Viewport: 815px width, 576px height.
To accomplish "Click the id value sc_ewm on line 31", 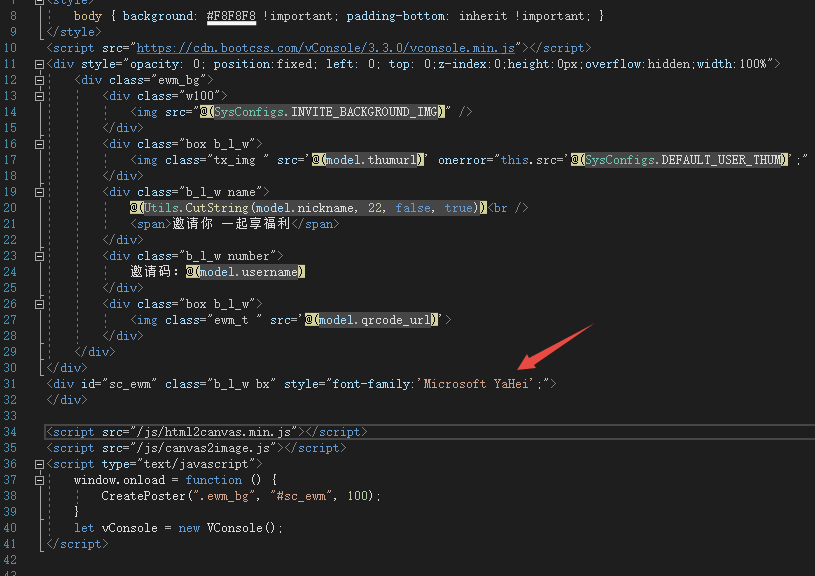I will (130, 384).
